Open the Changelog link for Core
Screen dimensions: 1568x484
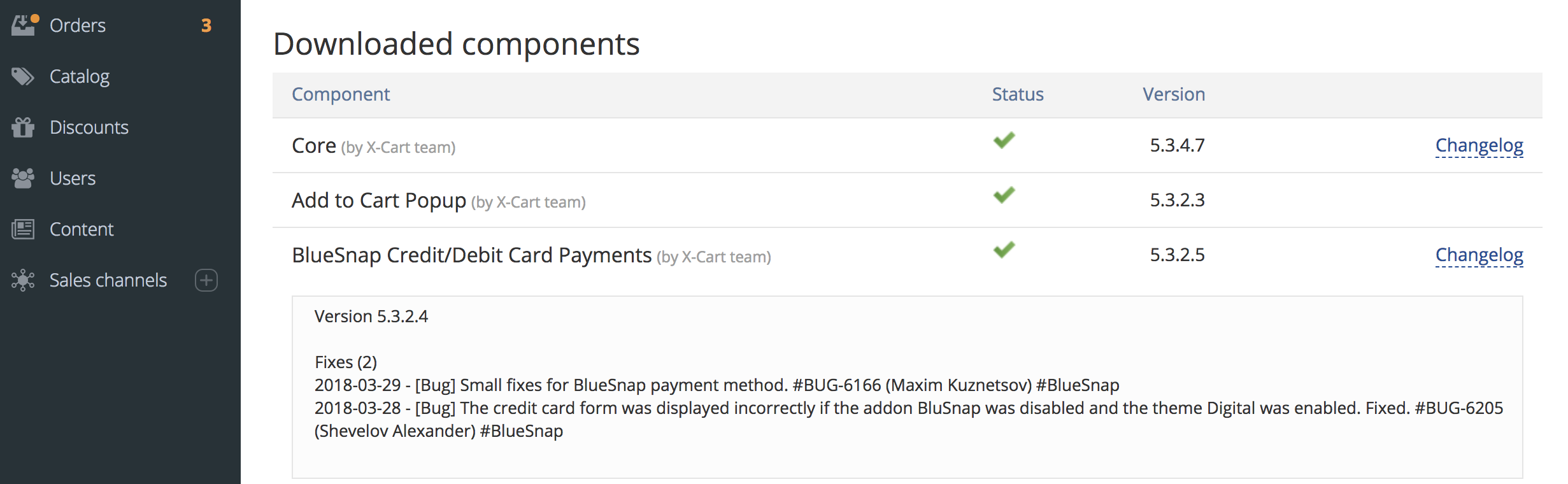(x=1479, y=145)
